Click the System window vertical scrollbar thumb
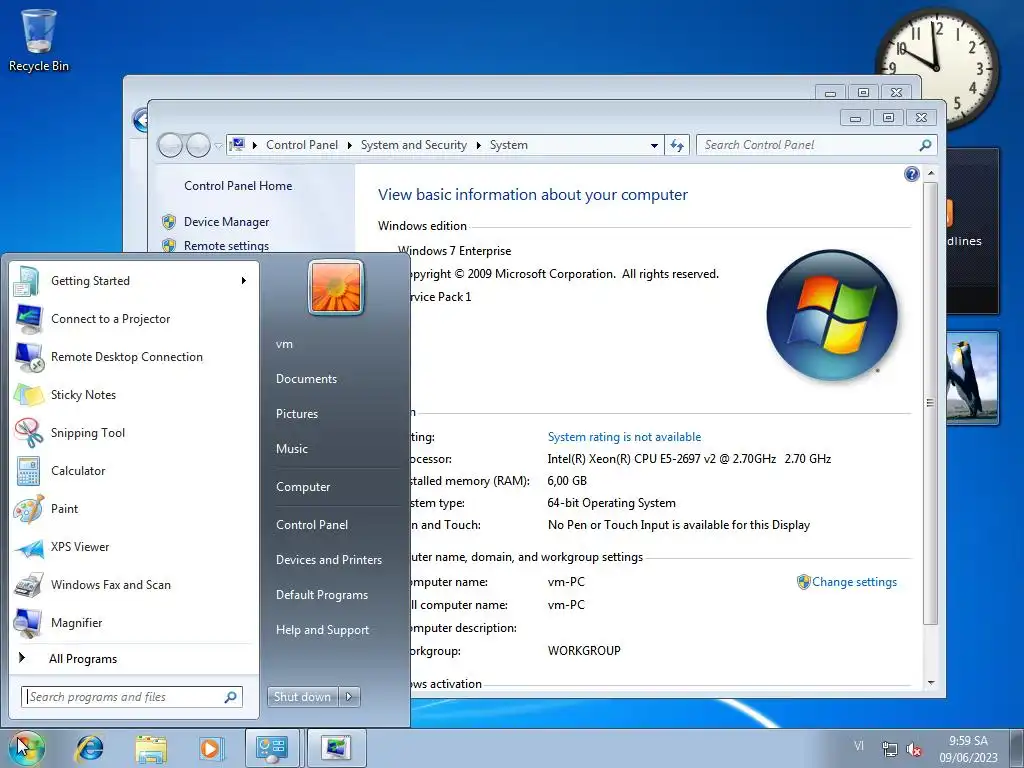The height and width of the screenshot is (768, 1024). click(x=931, y=403)
